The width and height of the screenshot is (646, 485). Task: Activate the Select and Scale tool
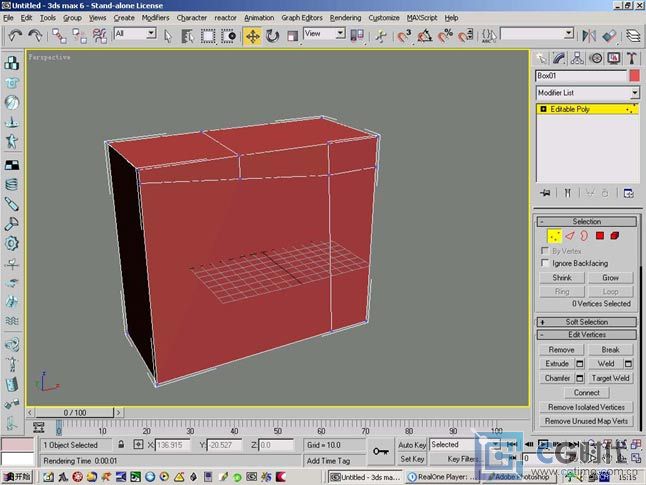[x=293, y=36]
